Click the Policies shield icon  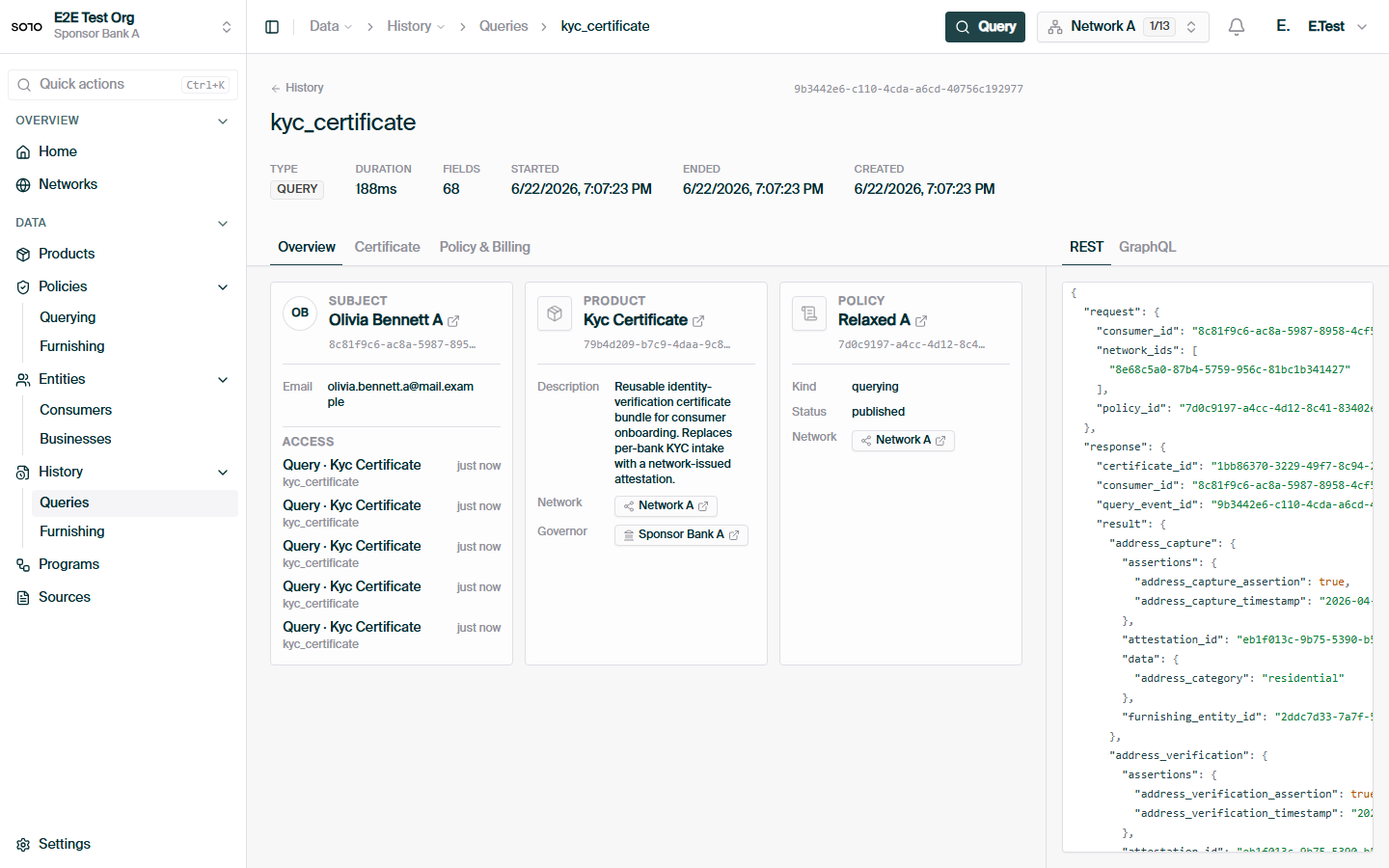[23, 287]
